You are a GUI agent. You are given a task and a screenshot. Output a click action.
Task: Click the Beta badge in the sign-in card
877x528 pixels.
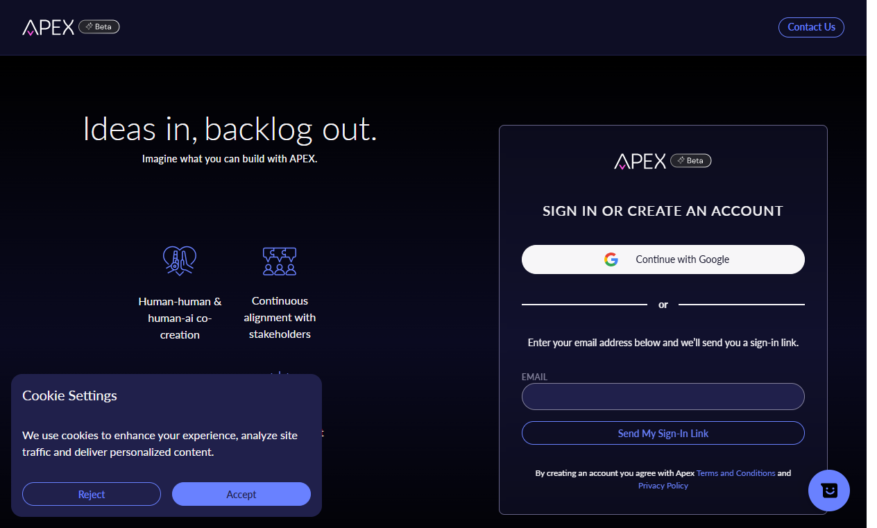(x=691, y=161)
